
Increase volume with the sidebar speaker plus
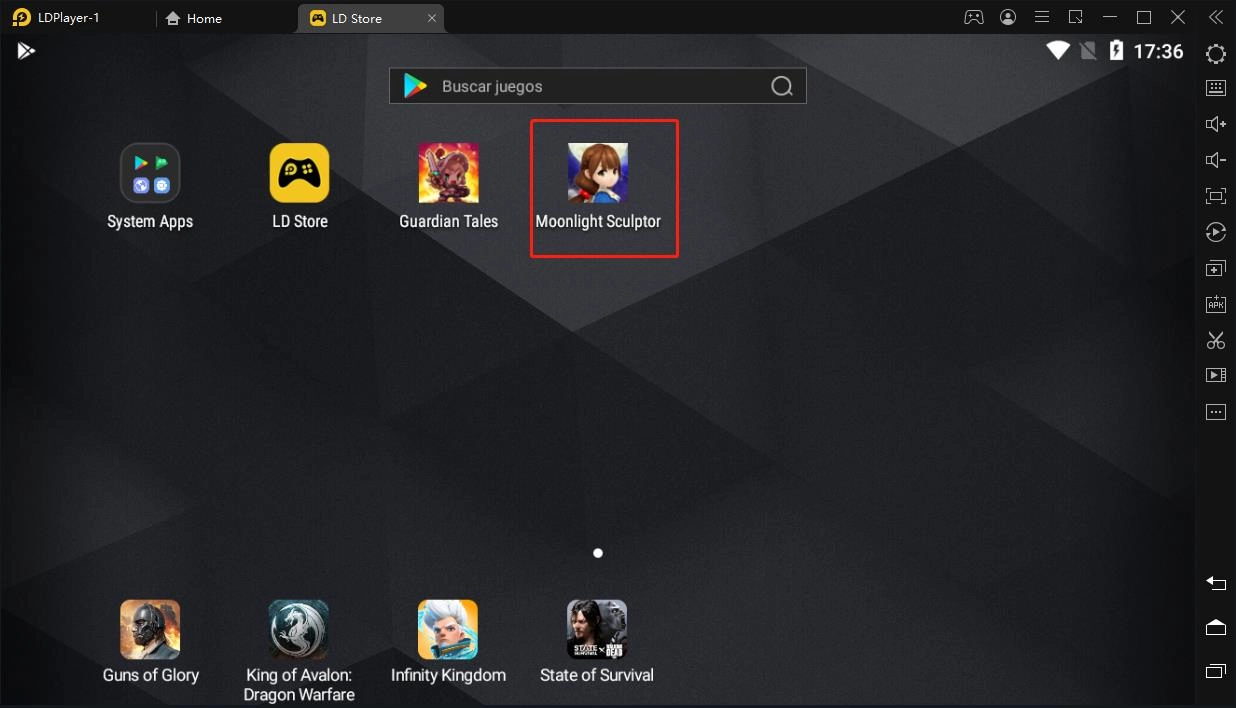pos(1216,124)
